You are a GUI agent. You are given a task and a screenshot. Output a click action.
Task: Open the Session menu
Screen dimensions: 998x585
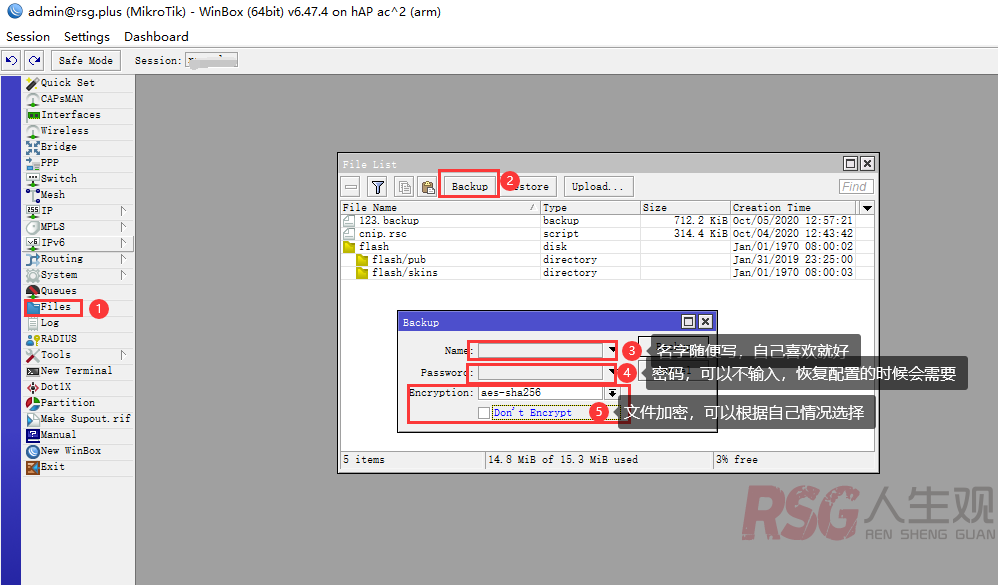(28, 37)
